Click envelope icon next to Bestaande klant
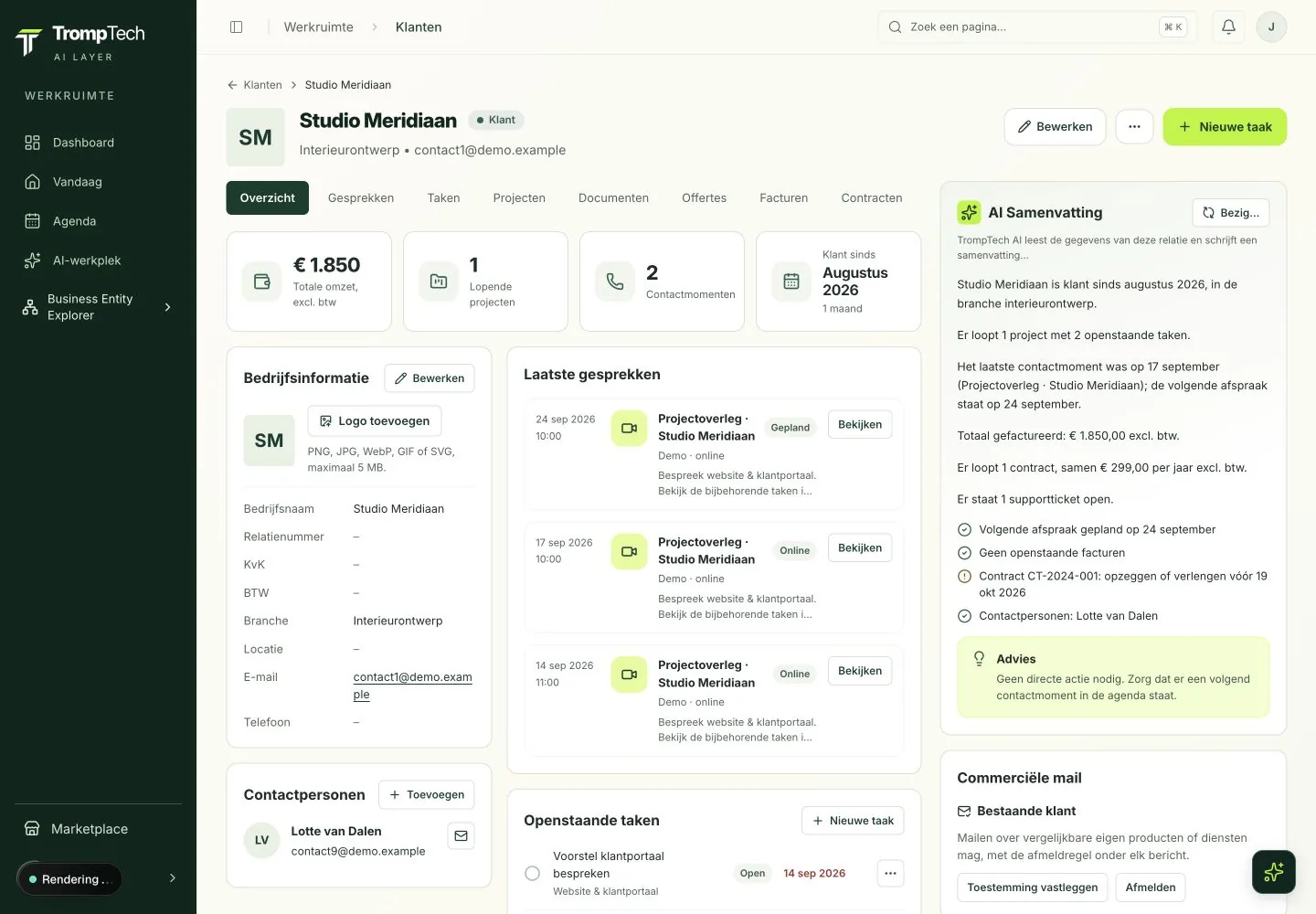Screen dimensions: 1316x914 [x=964, y=812]
